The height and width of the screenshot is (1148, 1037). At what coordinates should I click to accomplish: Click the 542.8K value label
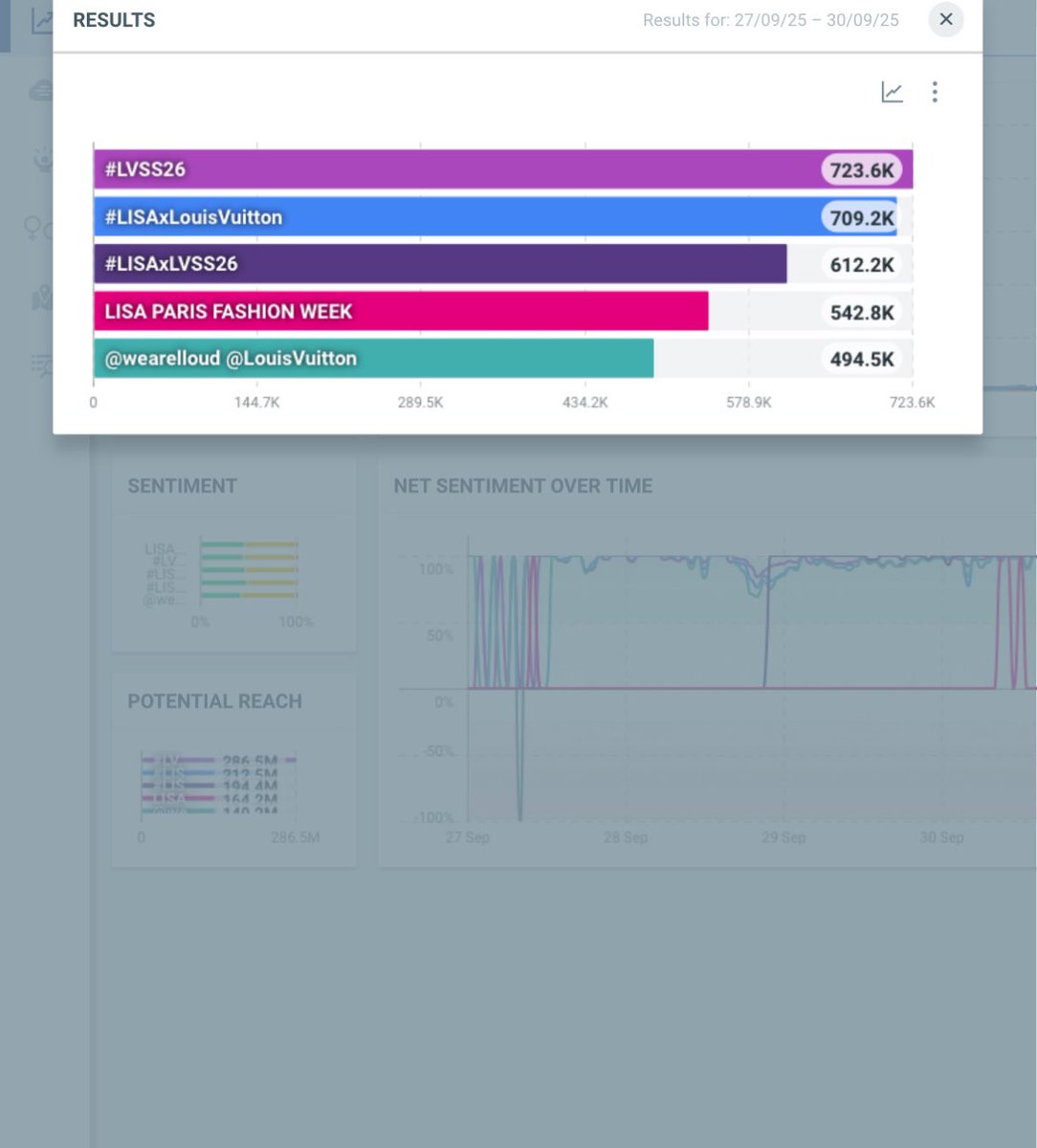point(862,312)
